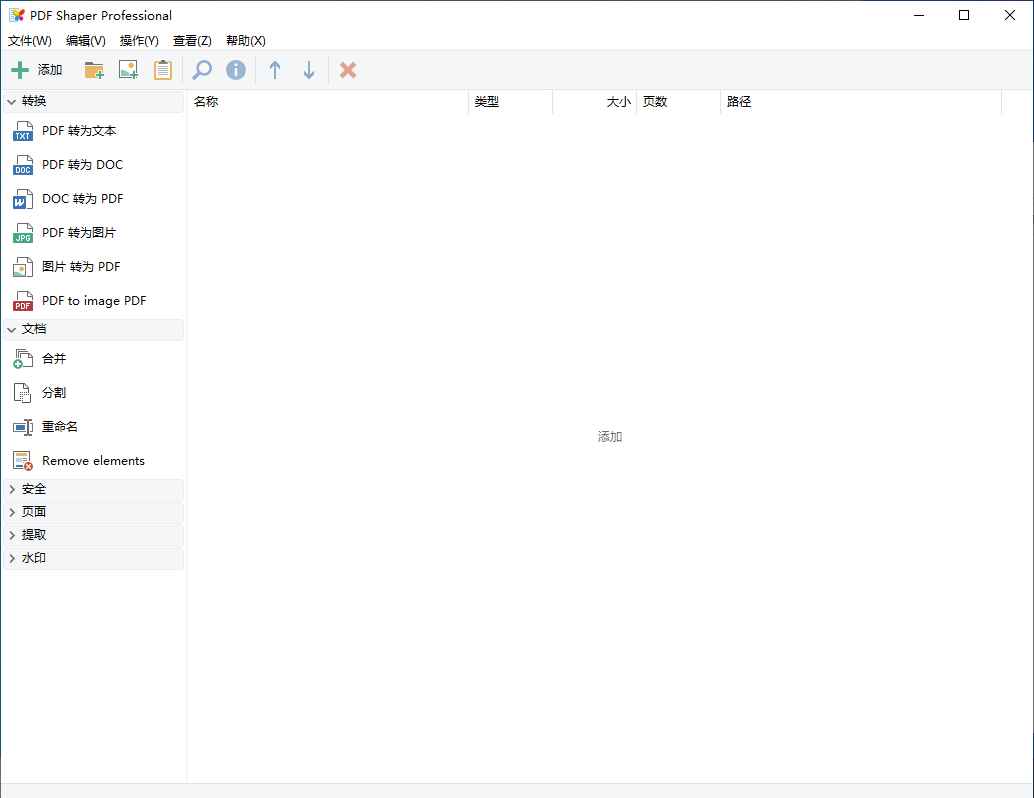Choose the 合并 merge tool
Screen dimensions: 1034x798
[54, 359]
